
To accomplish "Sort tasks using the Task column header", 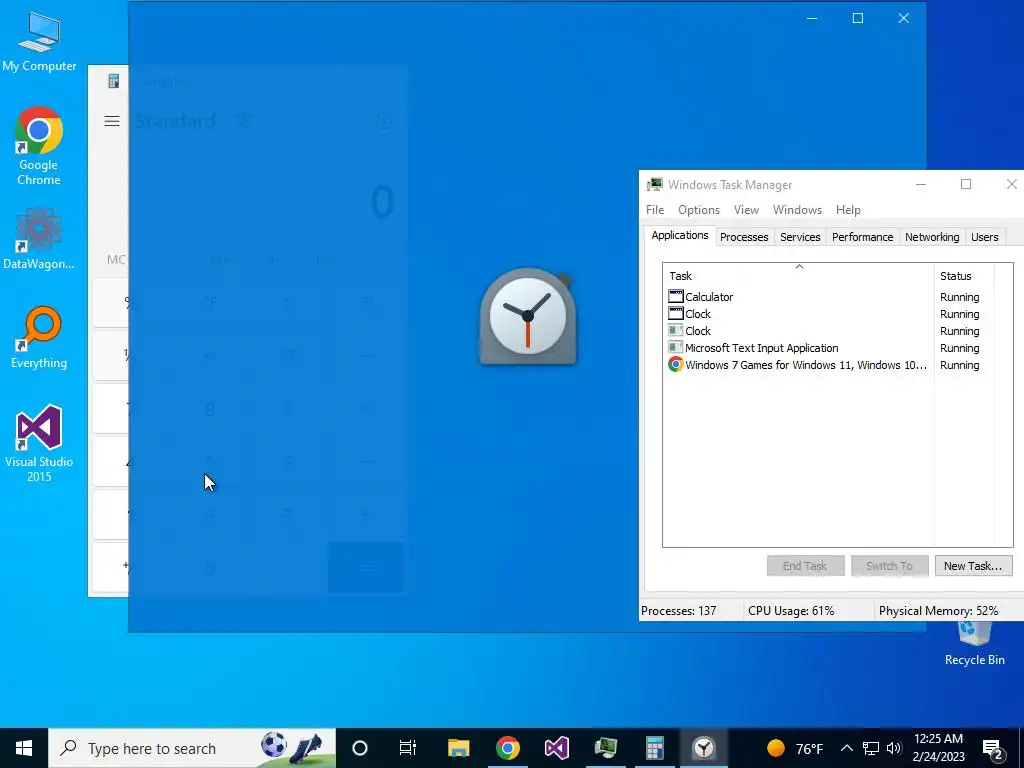I will click(x=799, y=276).
